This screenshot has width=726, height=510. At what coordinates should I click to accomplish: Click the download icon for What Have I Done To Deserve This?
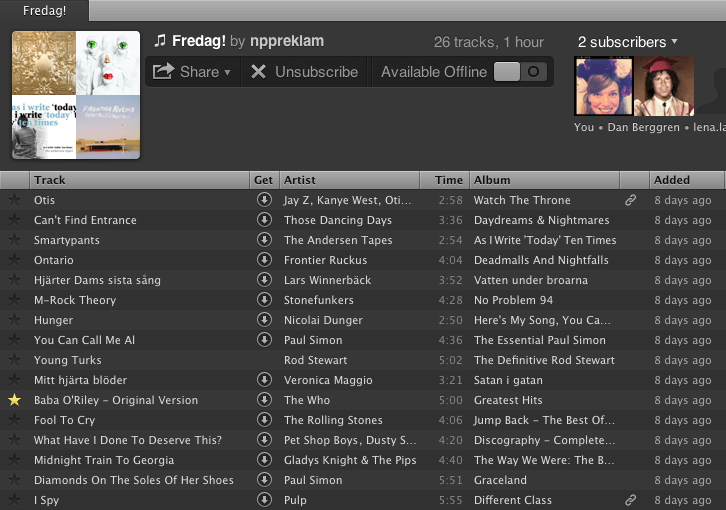(264, 440)
